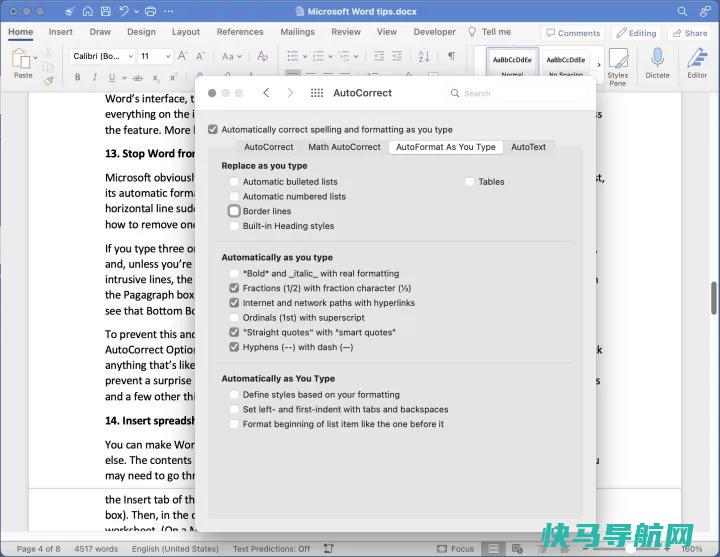Uncheck Internet and network paths with hyperlinks

pyautogui.click(x=234, y=303)
